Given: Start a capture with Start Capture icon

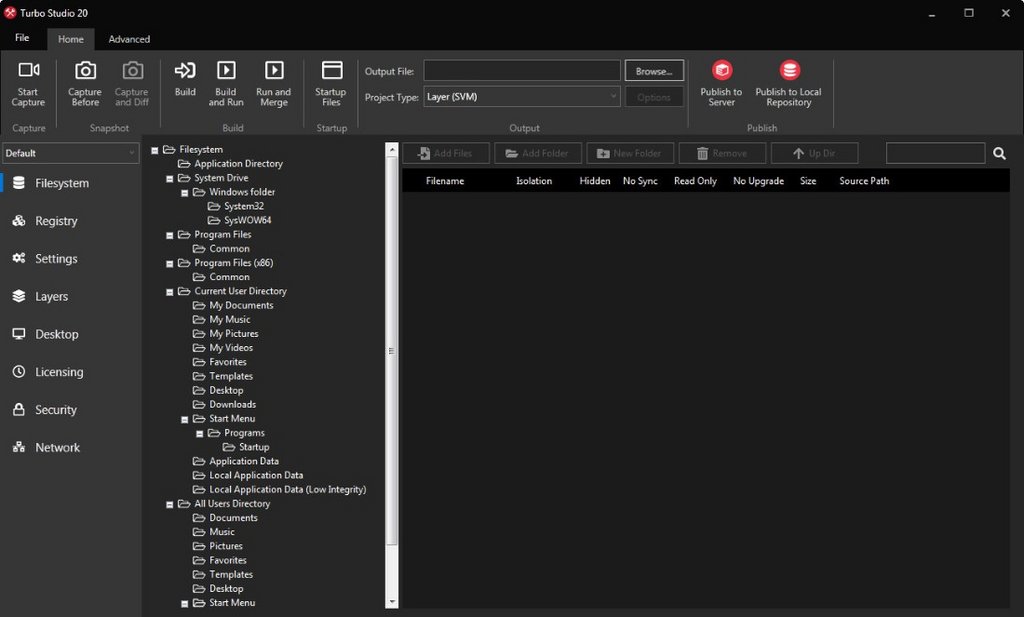Looking at the screenshot, I should coord(28,70).
